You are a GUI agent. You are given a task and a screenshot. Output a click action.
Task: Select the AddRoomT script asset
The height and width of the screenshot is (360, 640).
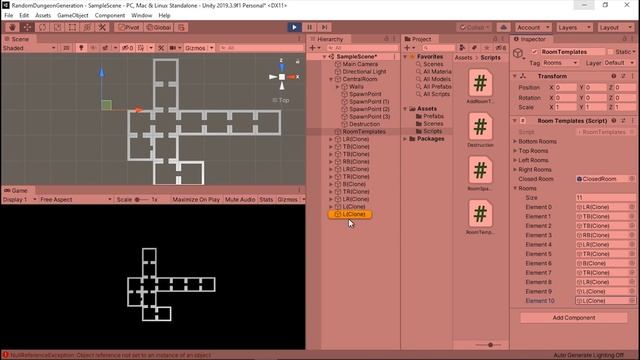click(480, 86)
